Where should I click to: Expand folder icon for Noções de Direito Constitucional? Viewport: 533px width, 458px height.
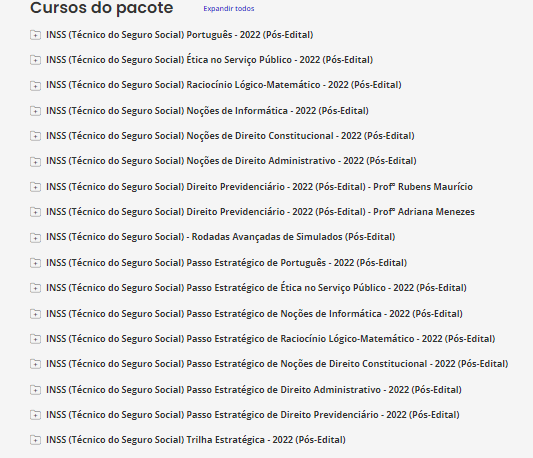(35, 136)
